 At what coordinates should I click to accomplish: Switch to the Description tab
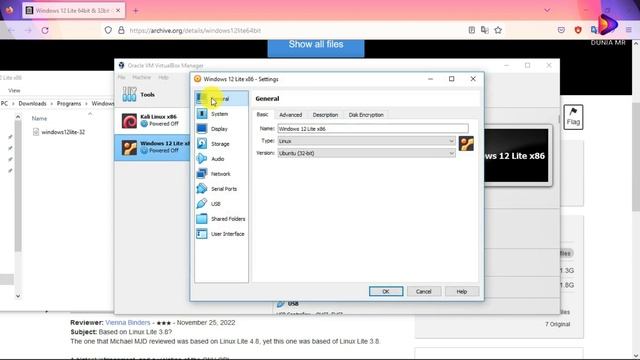(x=325, y=115)
